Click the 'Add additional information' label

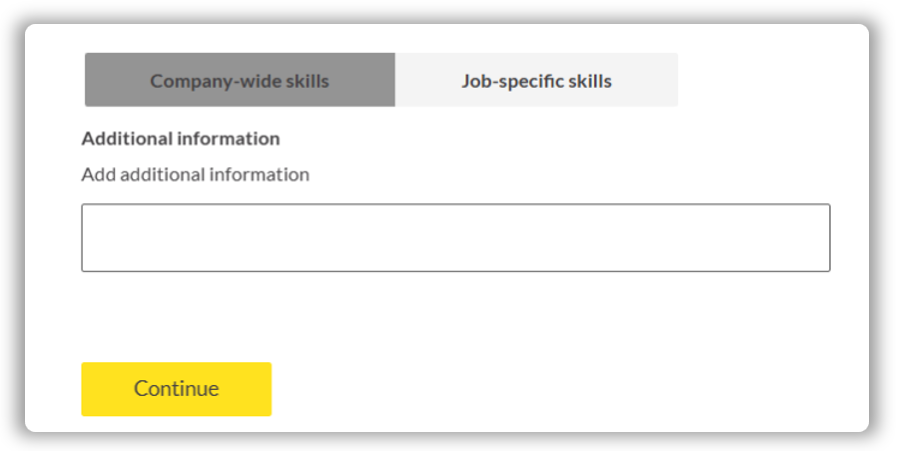click(x=195, y=174)
